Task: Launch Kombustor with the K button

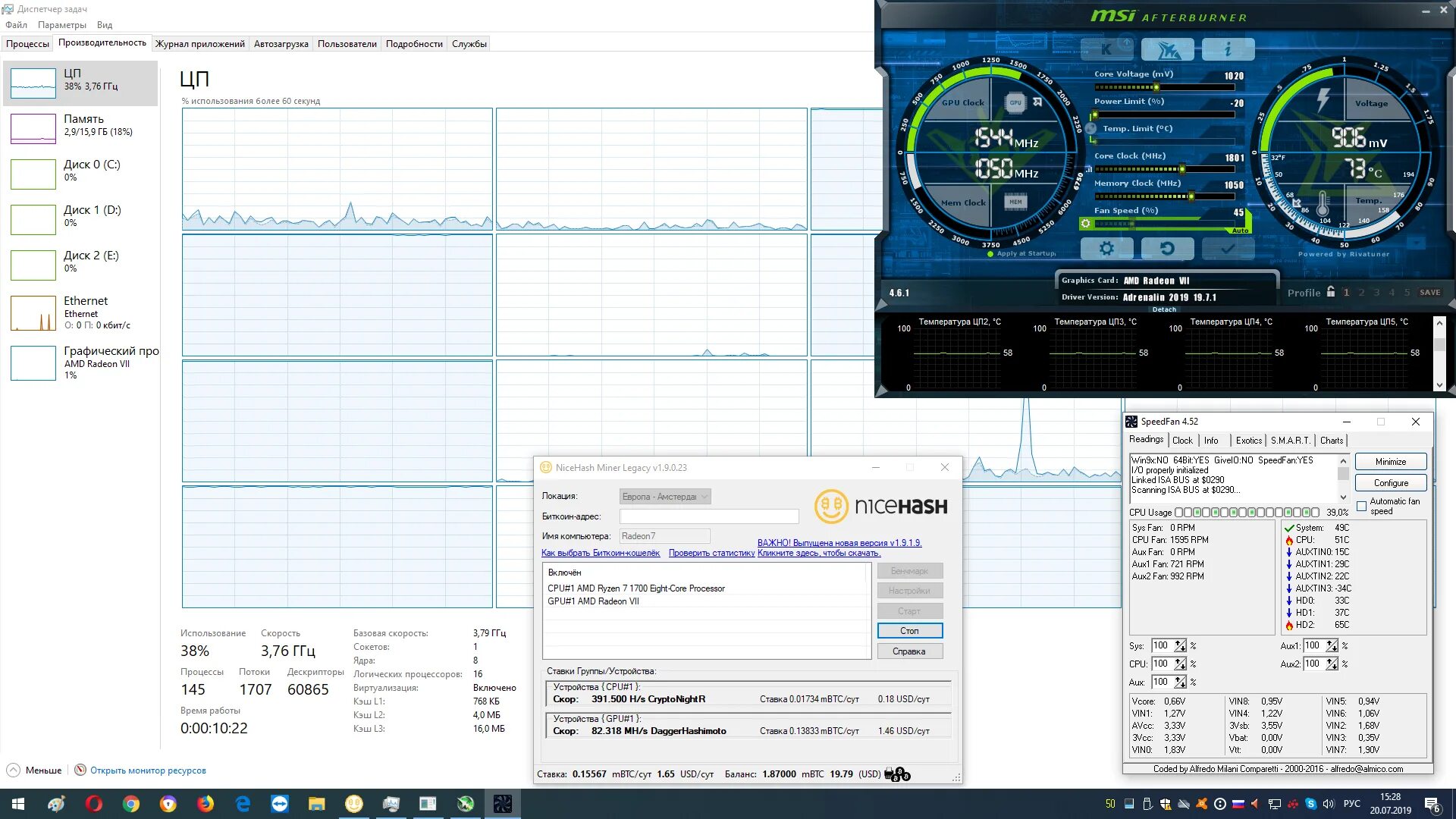Action: [x=1106, y=50]
